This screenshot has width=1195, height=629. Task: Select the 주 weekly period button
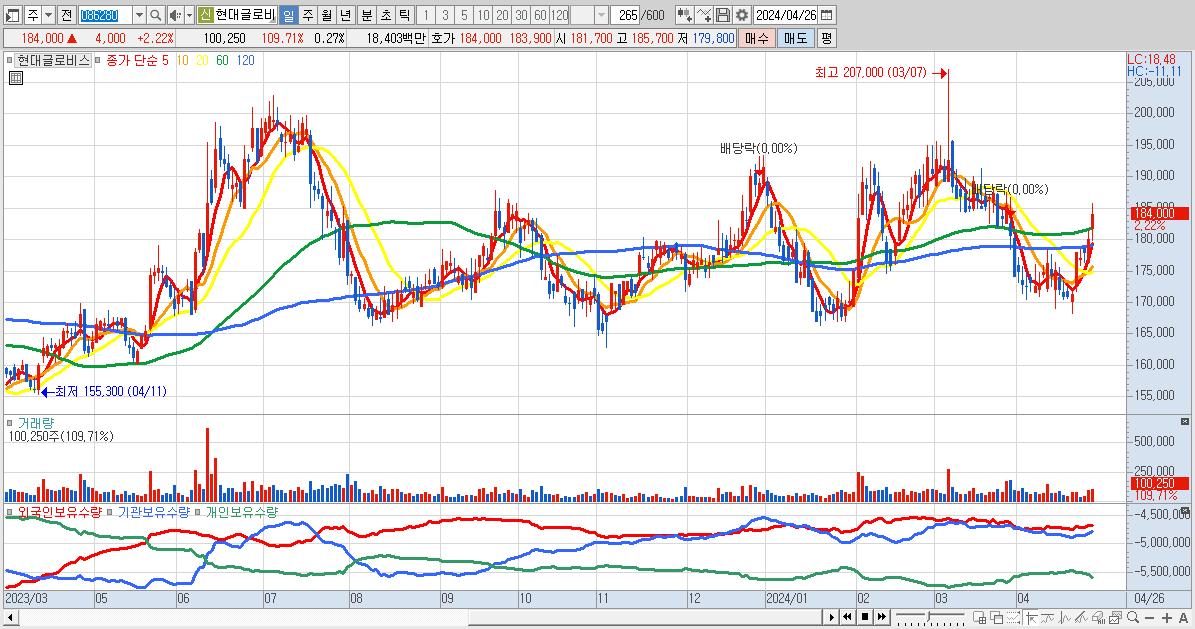pyautogui.click(x=308, y=15)
